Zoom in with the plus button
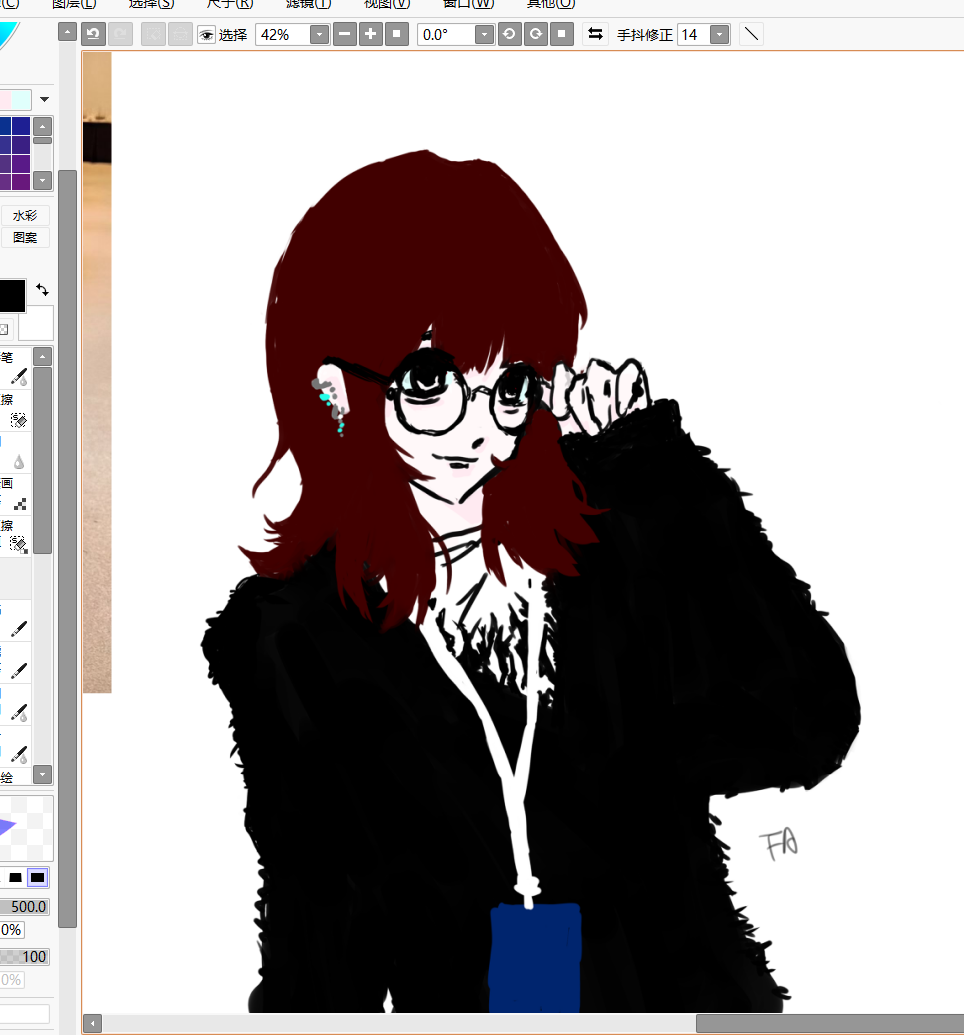This screenshot has height=1035, width=964. [x=370, y=34]
